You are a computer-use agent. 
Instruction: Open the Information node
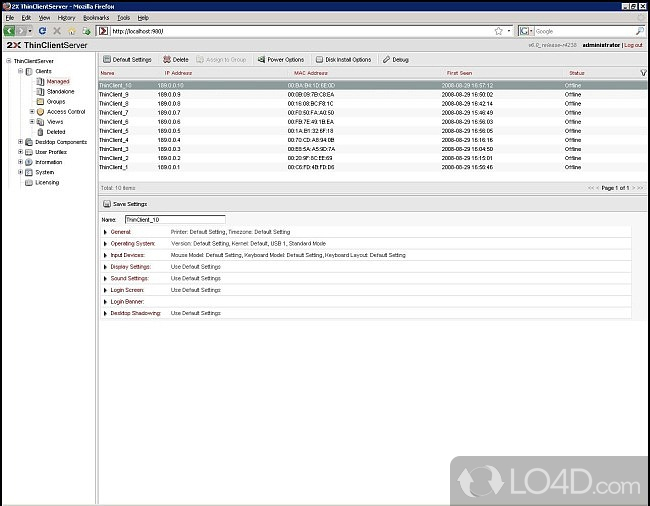click(x=49, y=162)
